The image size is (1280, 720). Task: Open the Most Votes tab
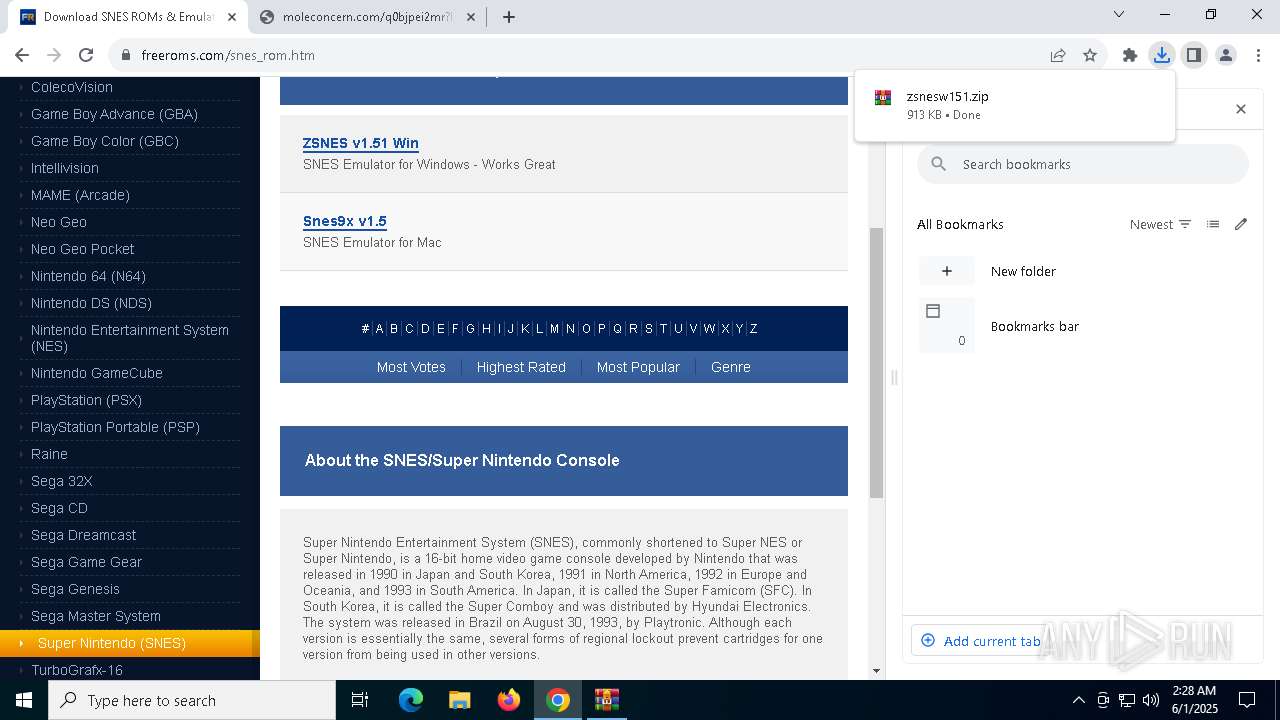(411, 367)
